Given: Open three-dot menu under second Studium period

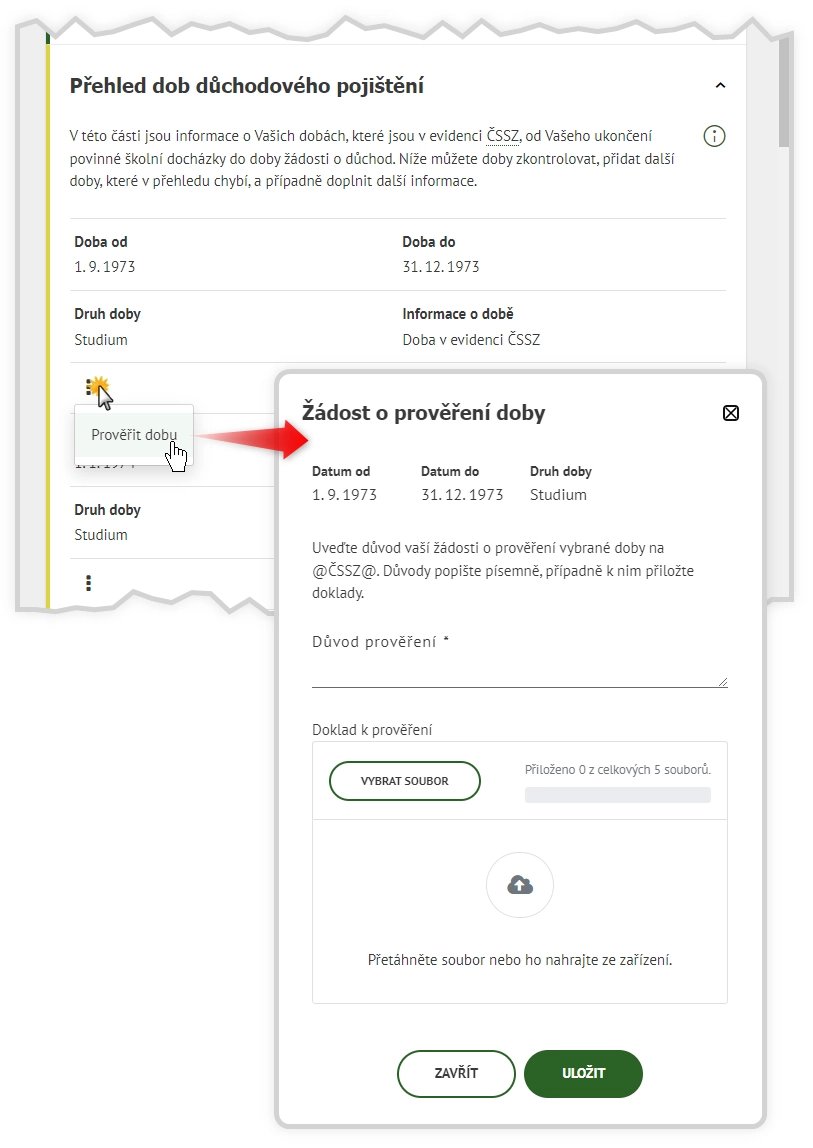Looking at the screenshot, I should 89,582.
